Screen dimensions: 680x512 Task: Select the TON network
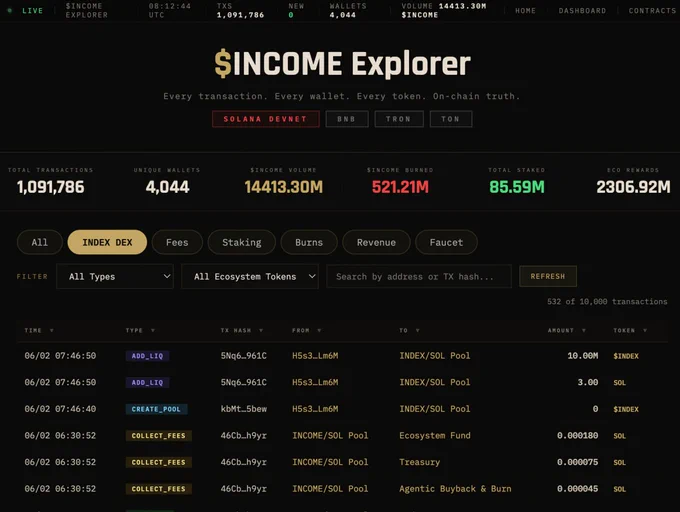(x=451, y=119)
